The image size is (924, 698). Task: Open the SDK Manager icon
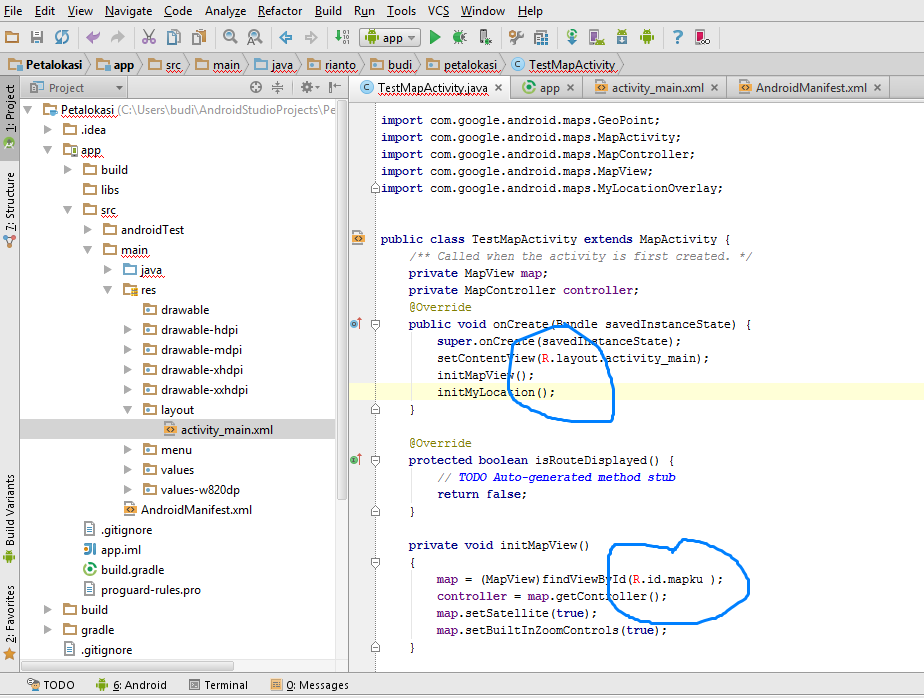pyautogui.click(x=622, y=37)
